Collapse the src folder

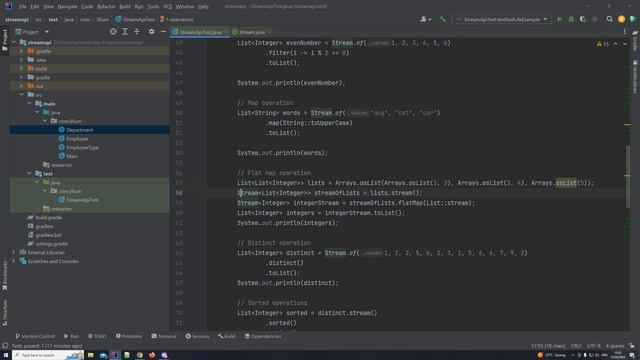pos(22,95)
